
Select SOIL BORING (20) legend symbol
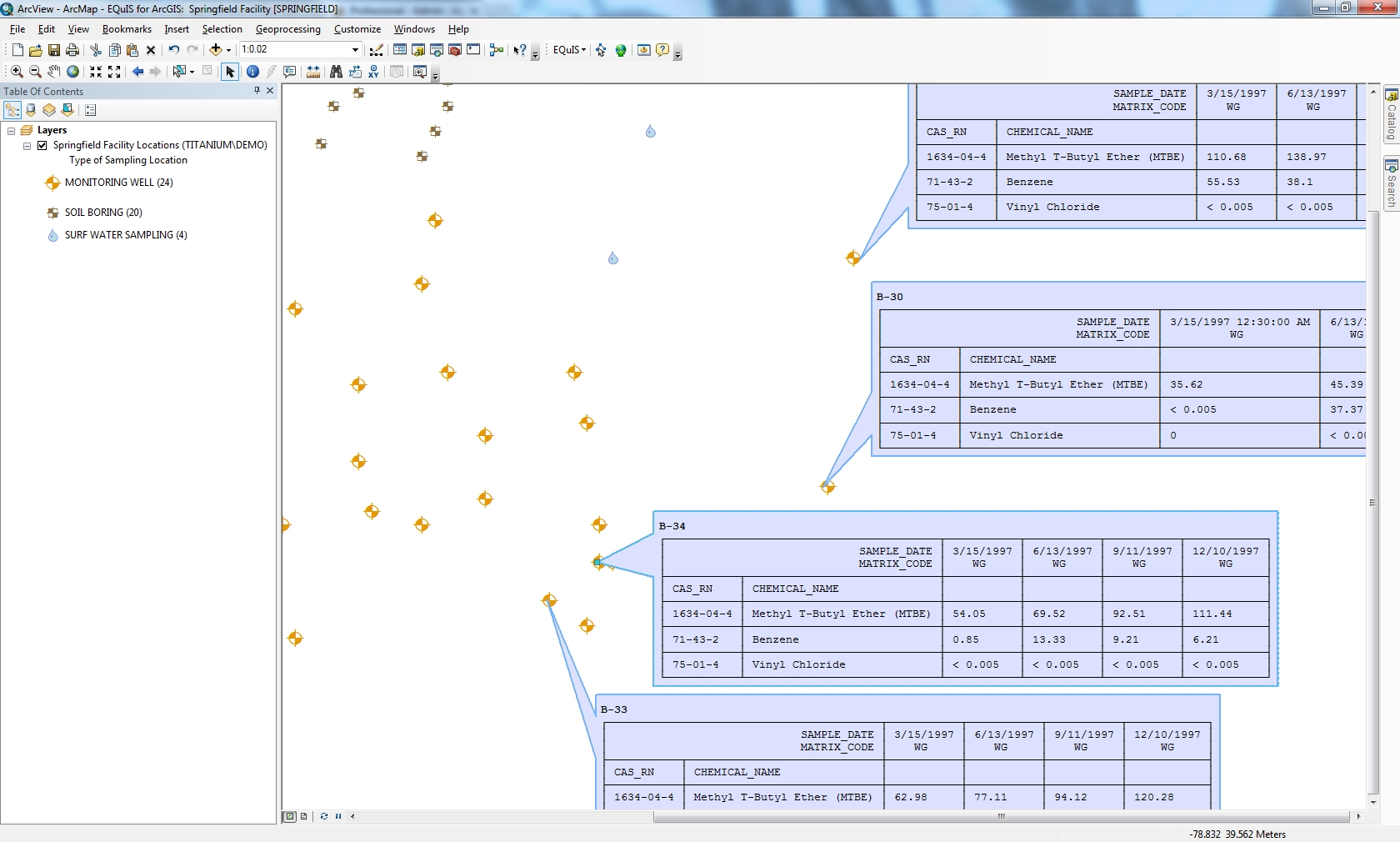click(52, 213)
